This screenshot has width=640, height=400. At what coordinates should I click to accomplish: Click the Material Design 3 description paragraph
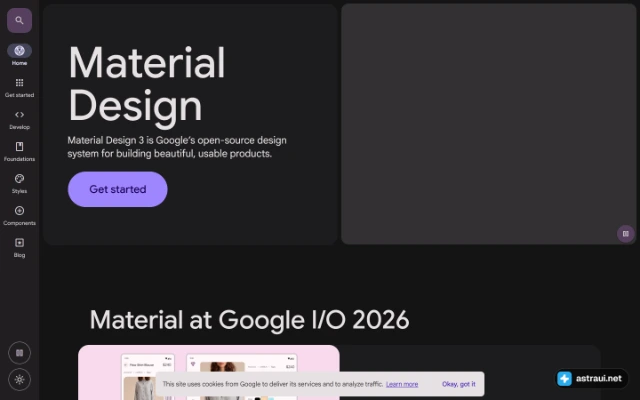click(x=177, y=147)
